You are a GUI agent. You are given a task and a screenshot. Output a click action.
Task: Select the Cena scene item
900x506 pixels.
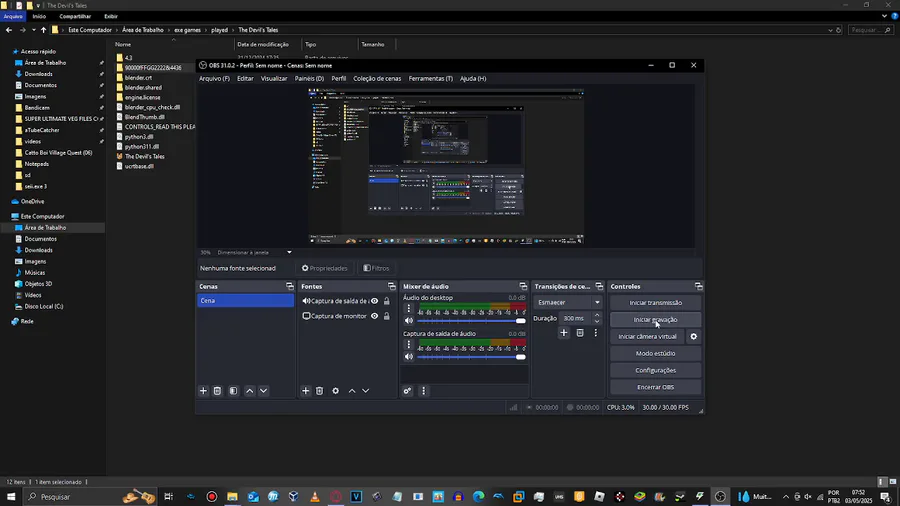(x=245, y=301)
